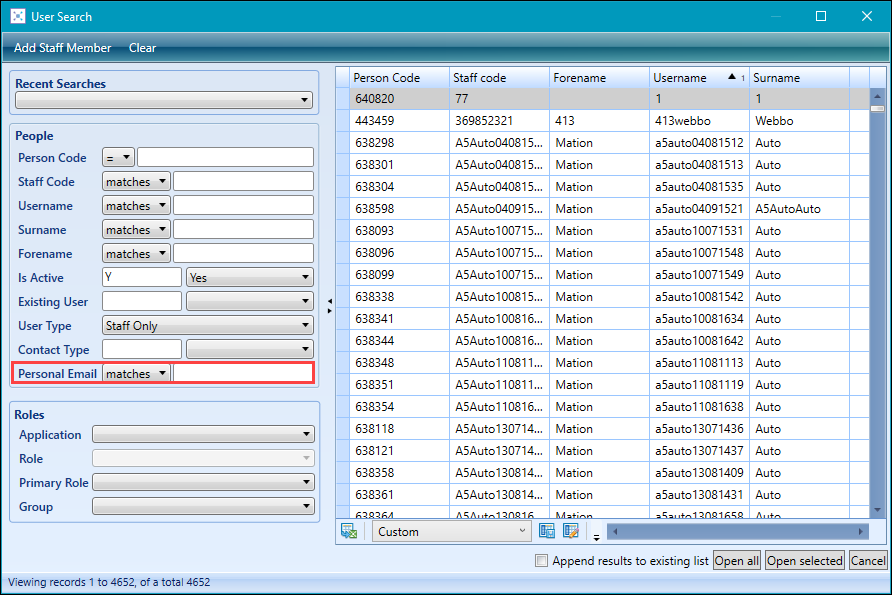892x595 pixels.
Task: Click the Forename input field
Action: 243,254
